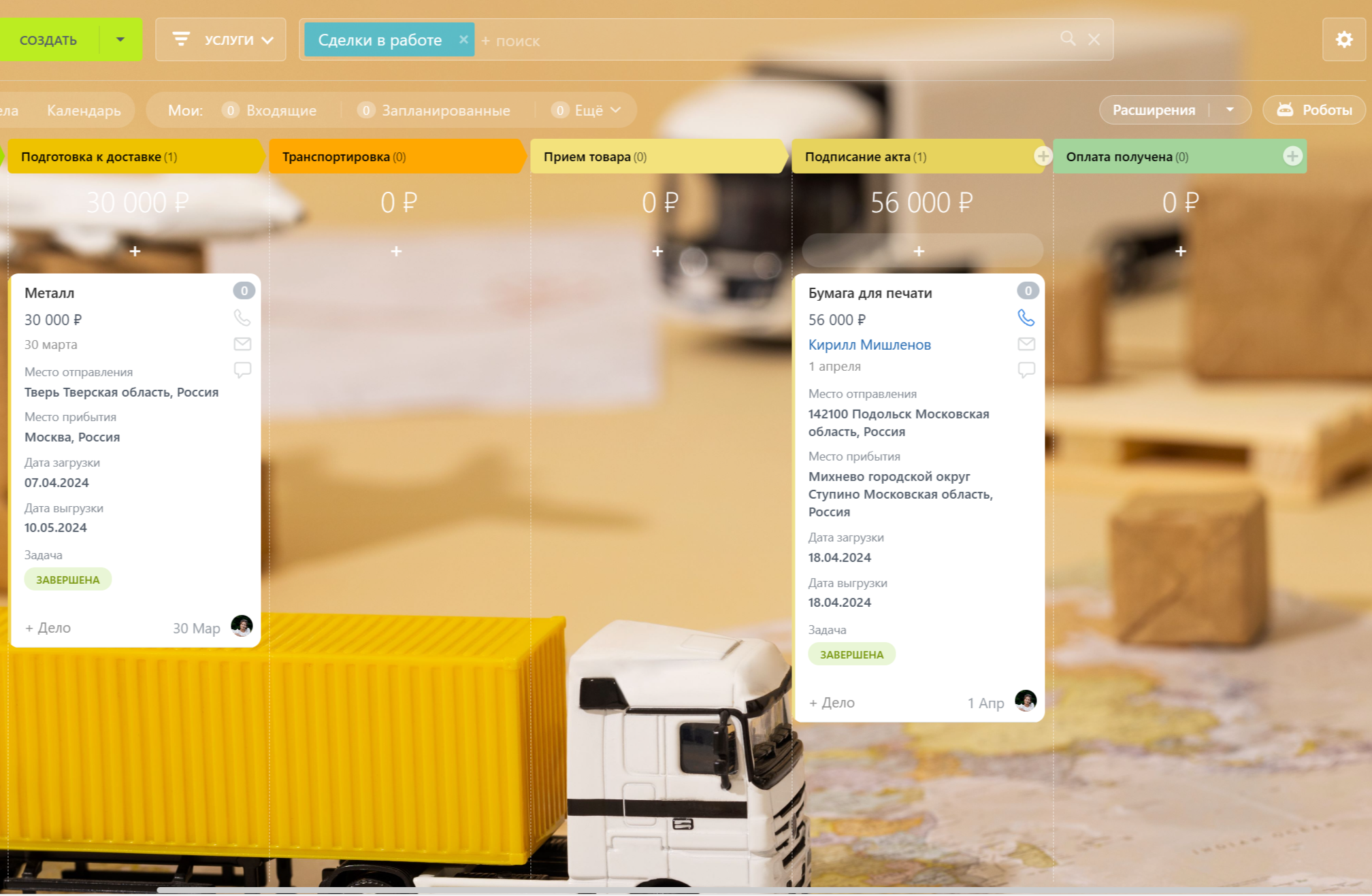Open chat bubble icon on Металл card
This screenshot has width=1372, height=896.
click(242, 369)
